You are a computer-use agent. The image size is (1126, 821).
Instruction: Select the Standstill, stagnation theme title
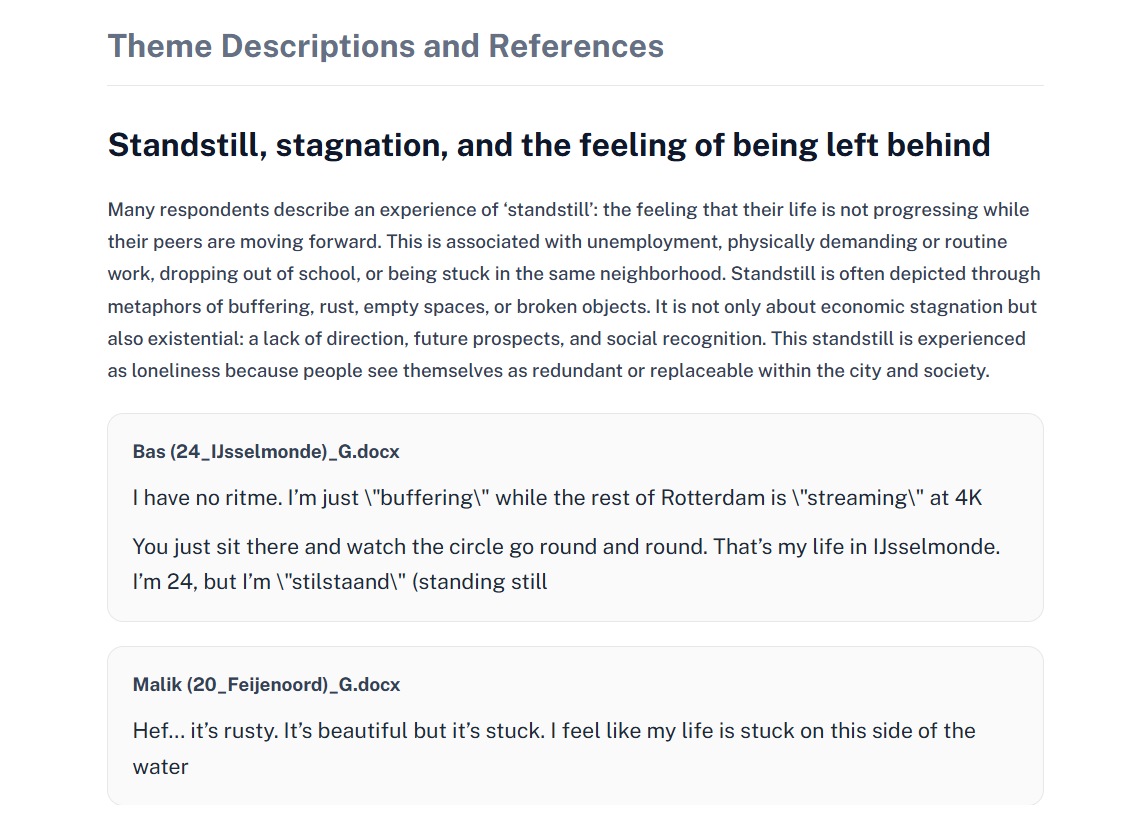(549, 144)
